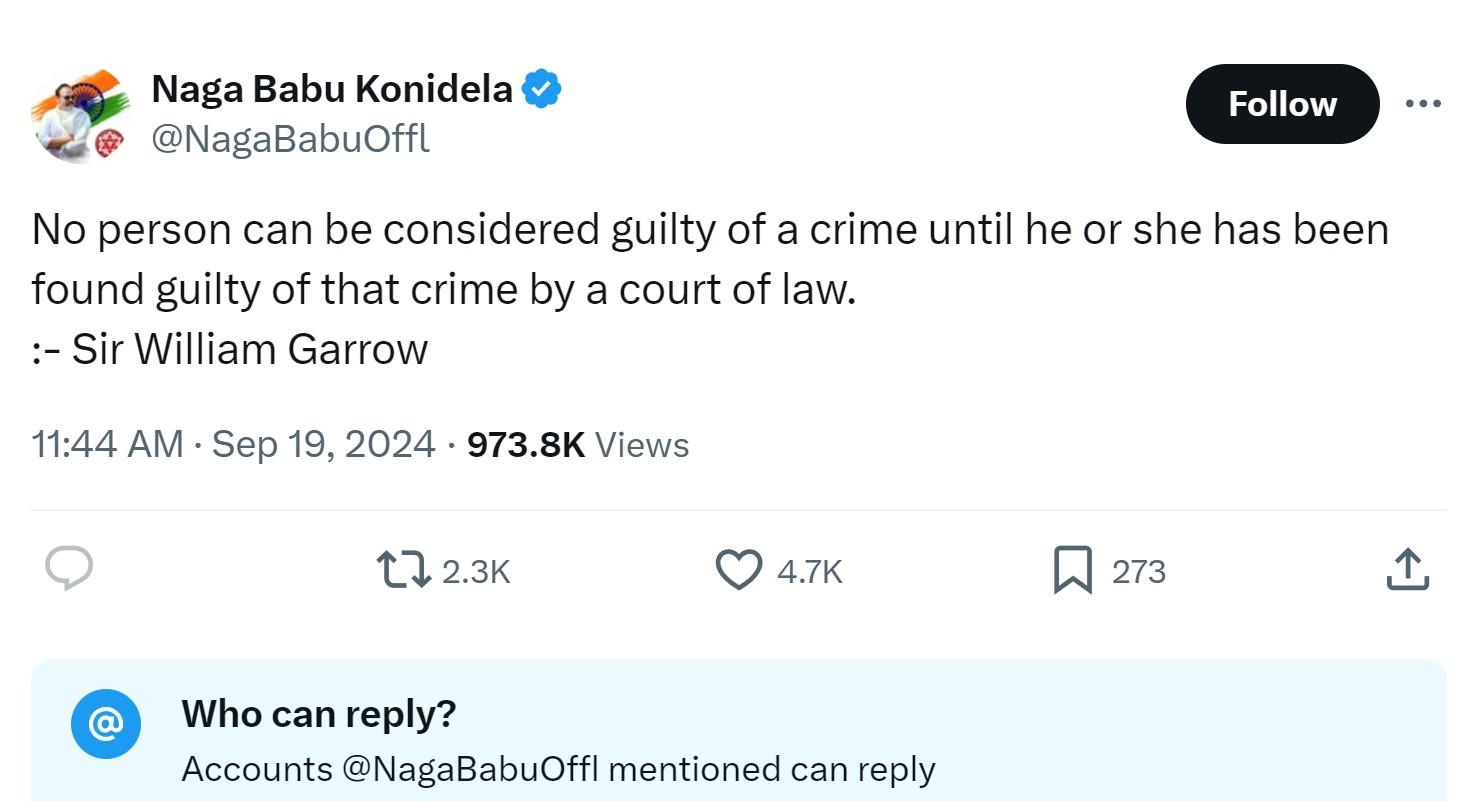
Task: Click the 2.3K repost count
Action: click(476, 572)
